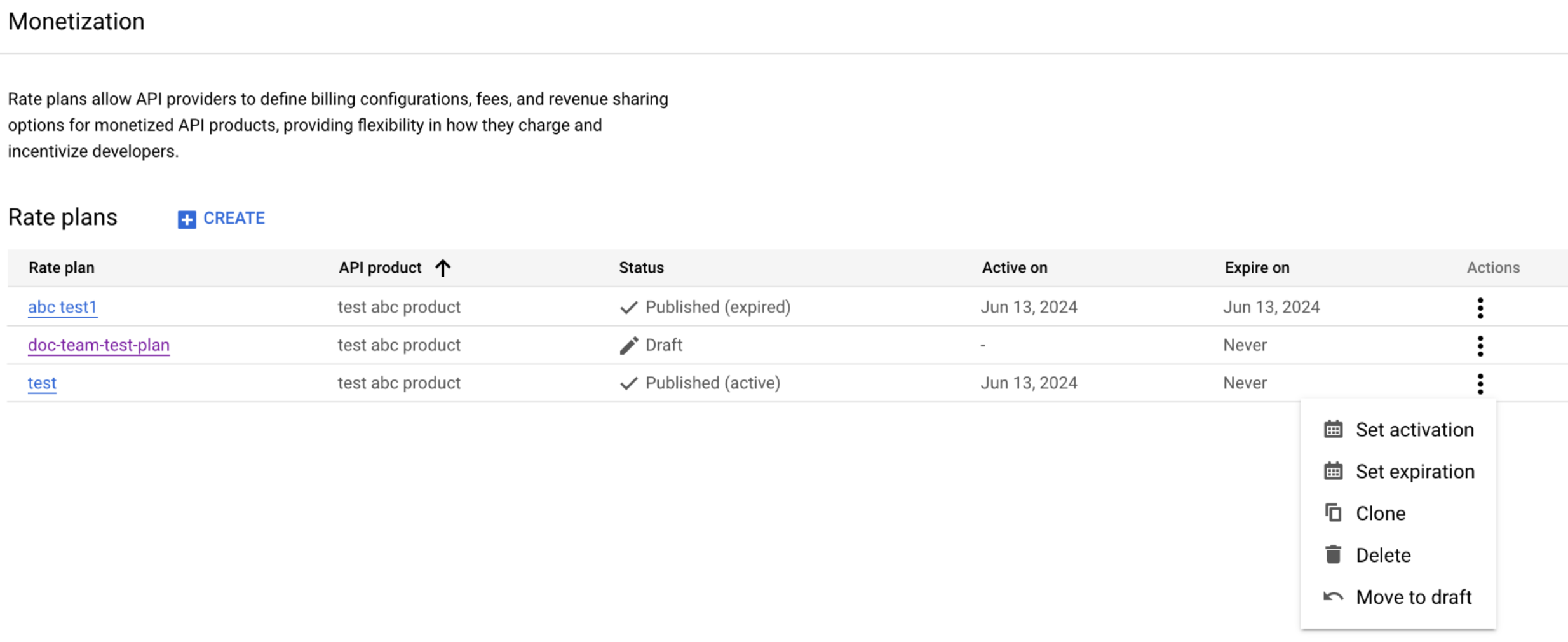The width and height of the screenshot is (1568, 642).
Task: Open the test rate plan
Action: [x=41, y=383]
